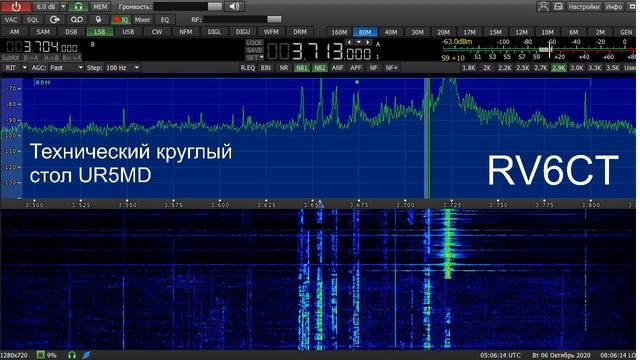This screenshot has height=360, width=640.
Task: Open Настройки settings
Action: click(x=584, y=7)
